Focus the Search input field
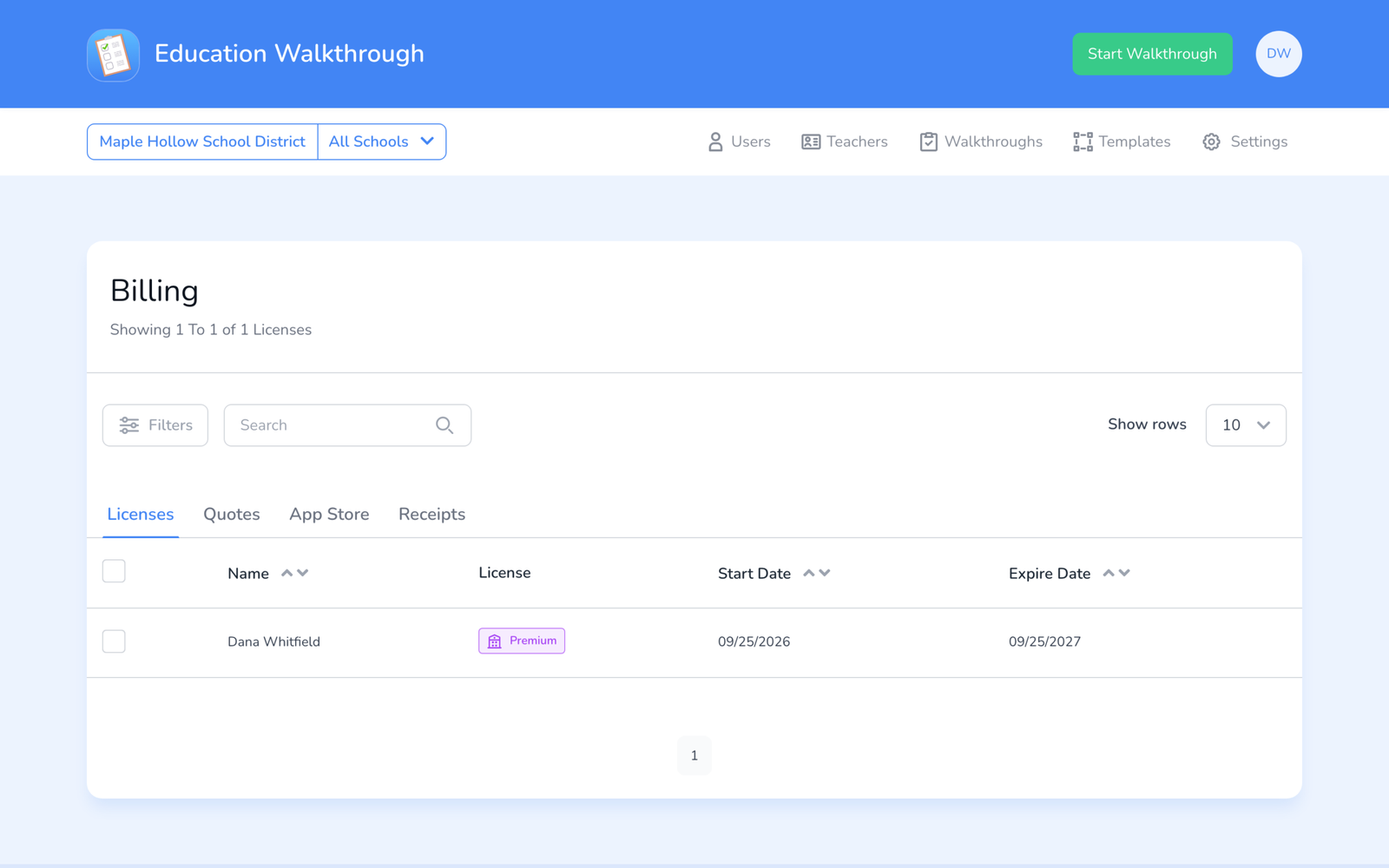Screen dimensions: 1389x868 347,425
